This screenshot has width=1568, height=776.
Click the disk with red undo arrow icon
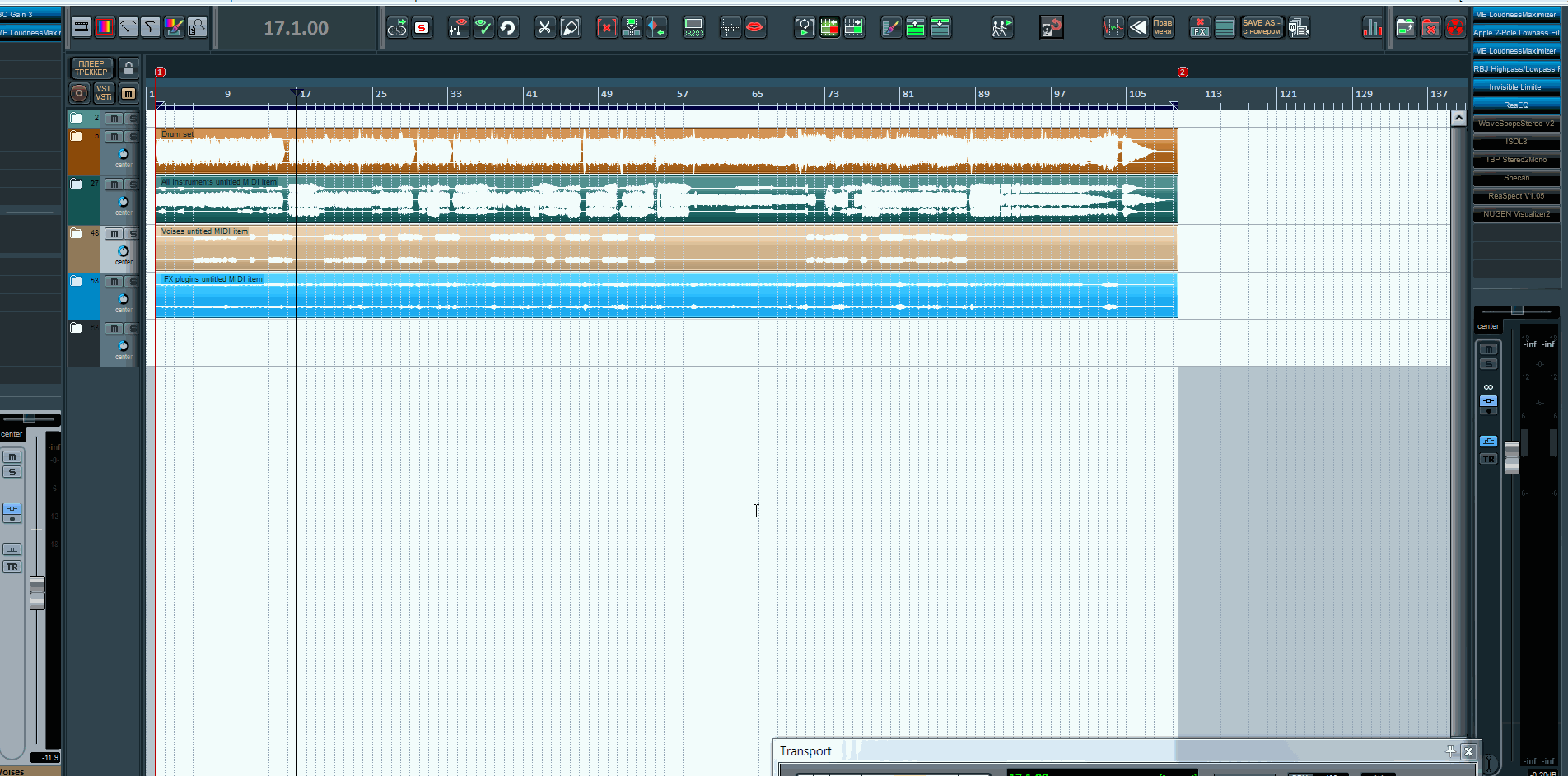click(x=1052, y=28)
